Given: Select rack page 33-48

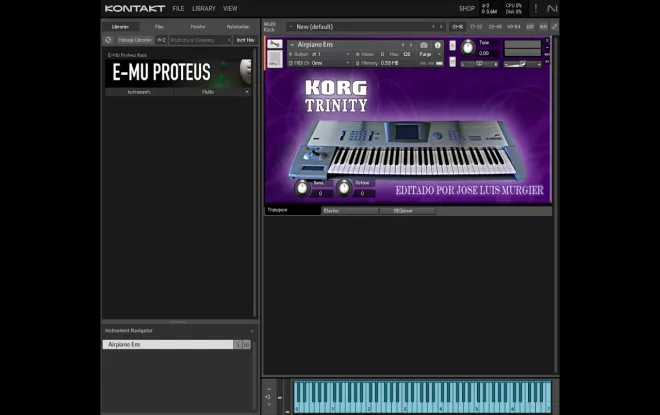Looking at the screenshot, I should tap(495, 27).
